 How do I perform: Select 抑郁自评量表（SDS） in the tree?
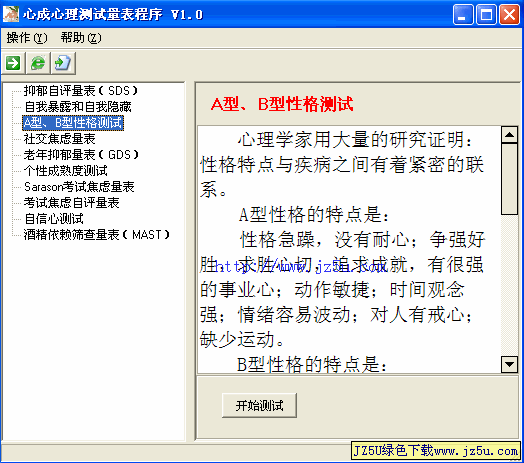coord(81,91)
